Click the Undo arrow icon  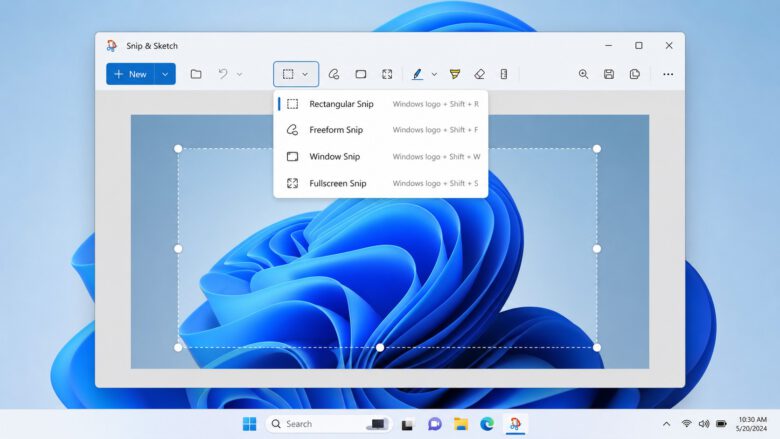(x=223, y=74)
